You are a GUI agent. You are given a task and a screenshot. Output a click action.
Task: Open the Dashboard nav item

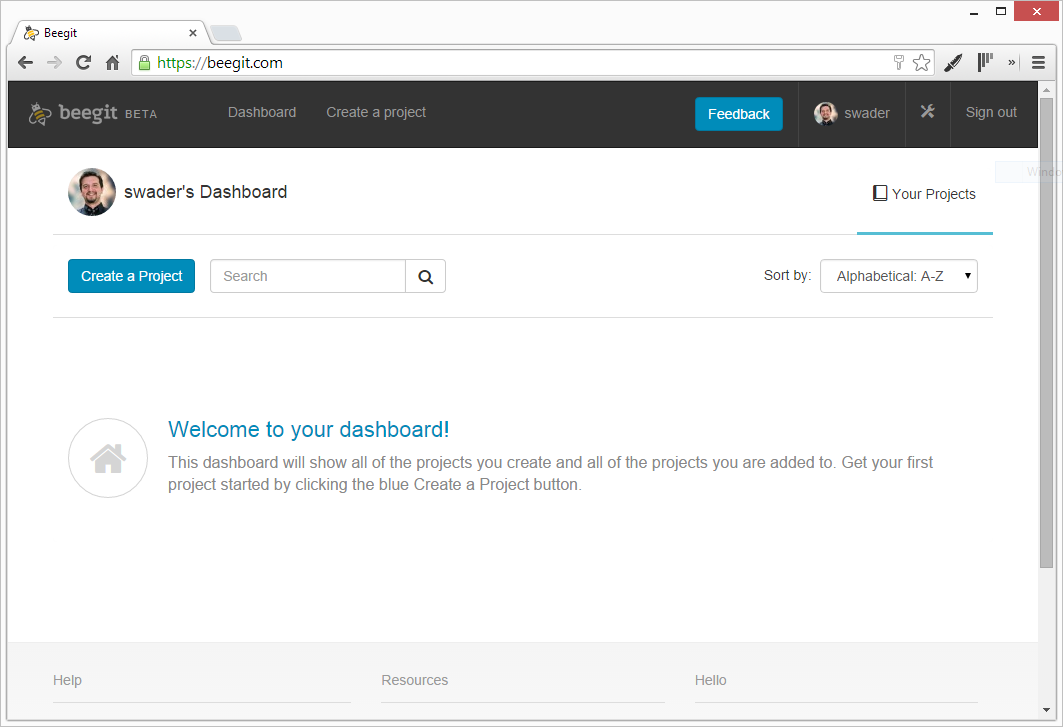coord(262,112)
